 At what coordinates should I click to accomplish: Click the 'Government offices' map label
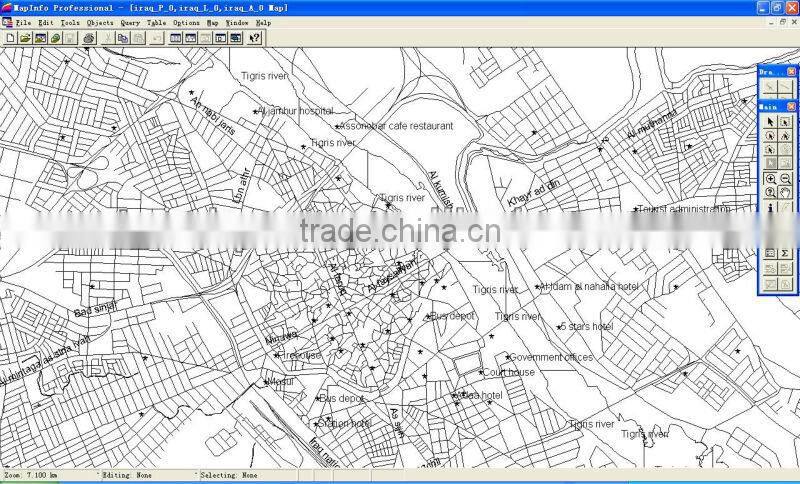tap(552, 357)
